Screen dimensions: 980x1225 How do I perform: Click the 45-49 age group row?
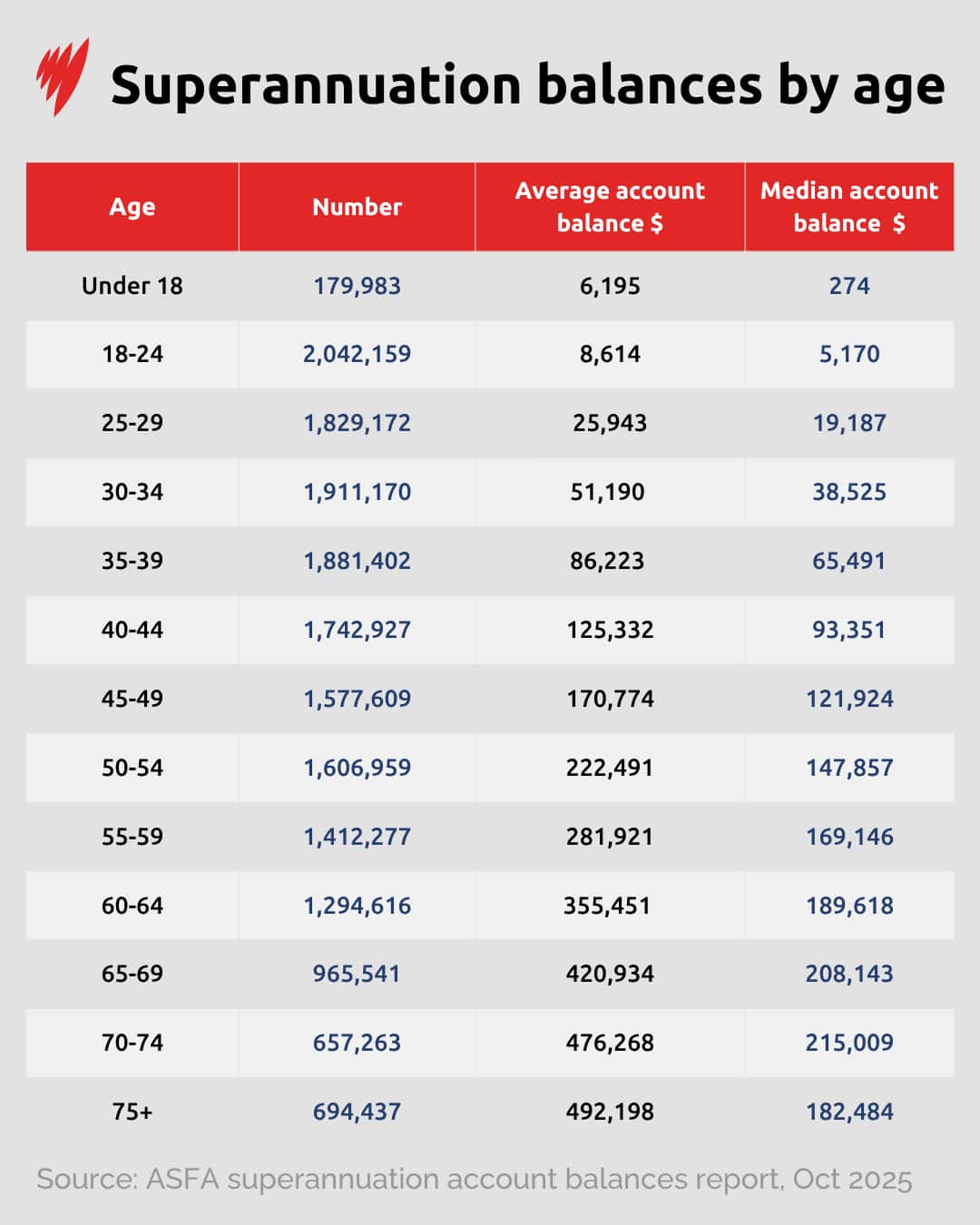tap(134, 699)
